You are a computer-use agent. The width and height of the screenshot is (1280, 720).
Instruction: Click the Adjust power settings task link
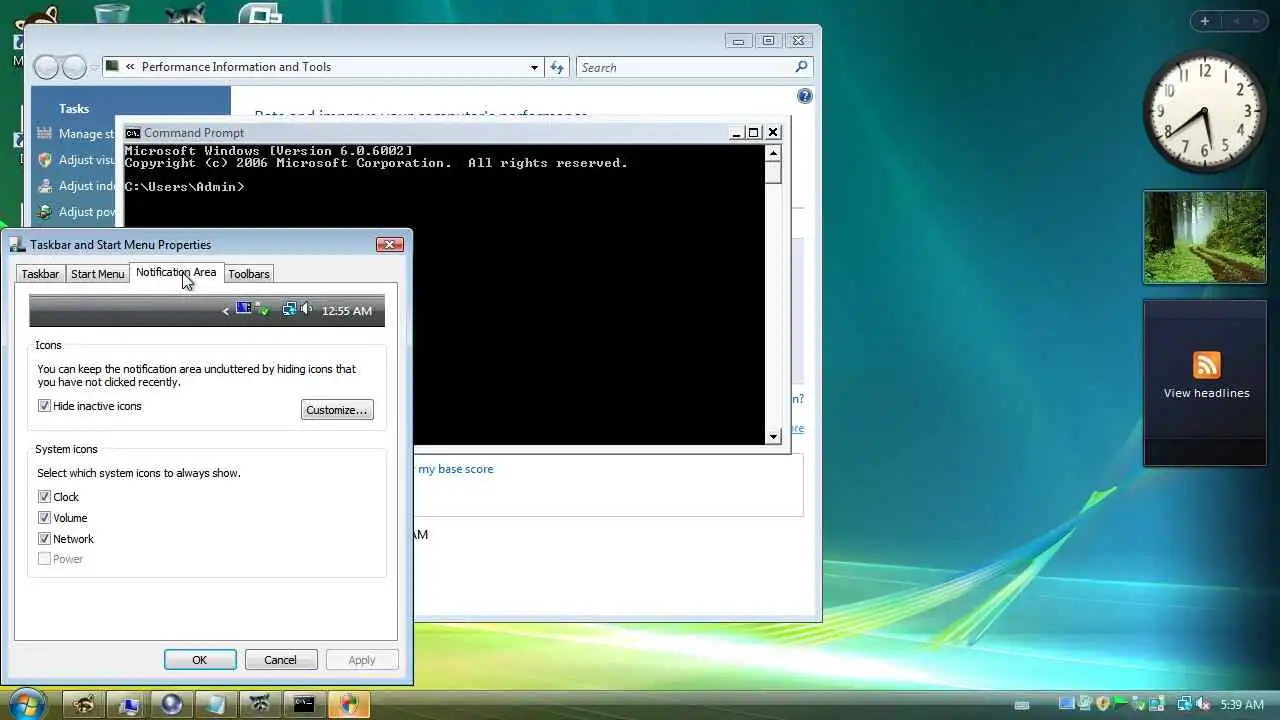87,211
